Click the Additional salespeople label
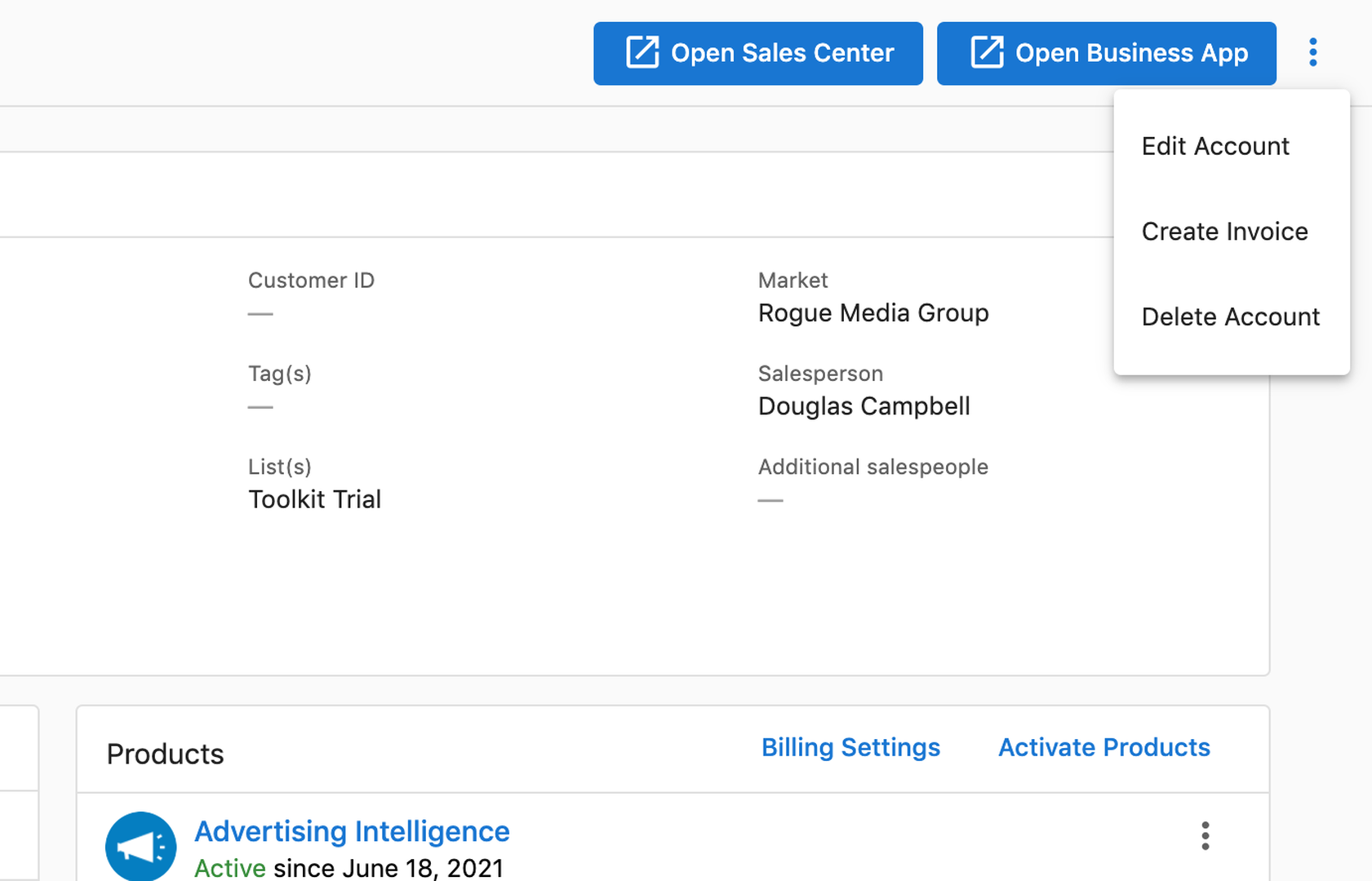The image size is (1372, 881). (872, 467)
